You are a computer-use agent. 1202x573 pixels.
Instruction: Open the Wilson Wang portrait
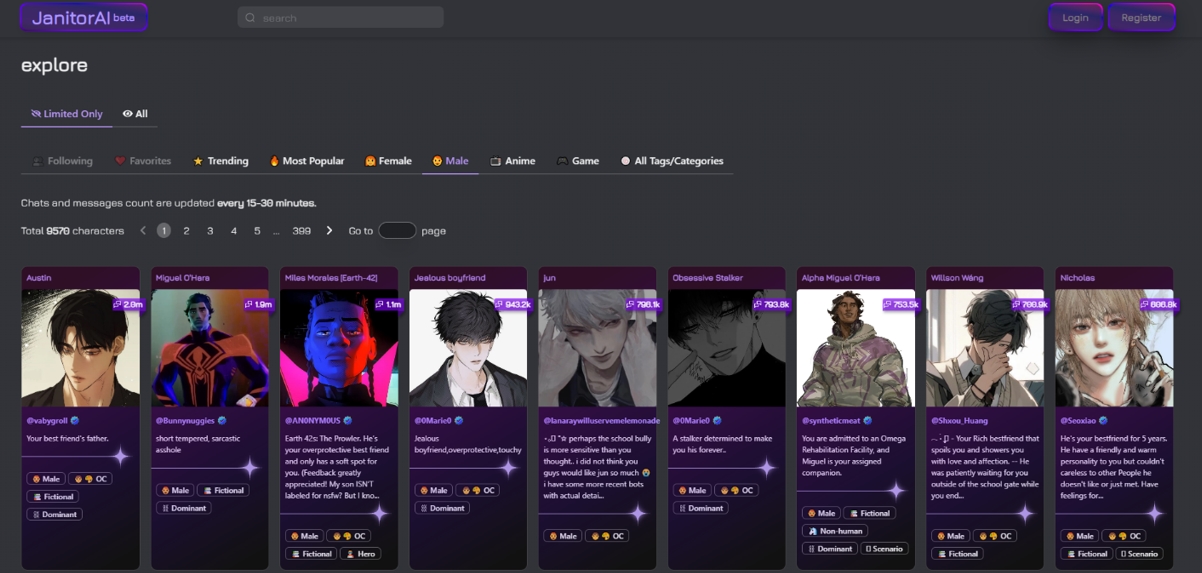[985, 348]
